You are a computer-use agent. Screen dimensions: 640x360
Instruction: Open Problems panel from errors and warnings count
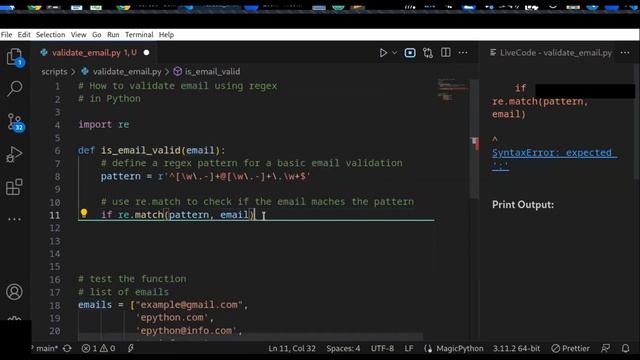[x=98, y=349]
